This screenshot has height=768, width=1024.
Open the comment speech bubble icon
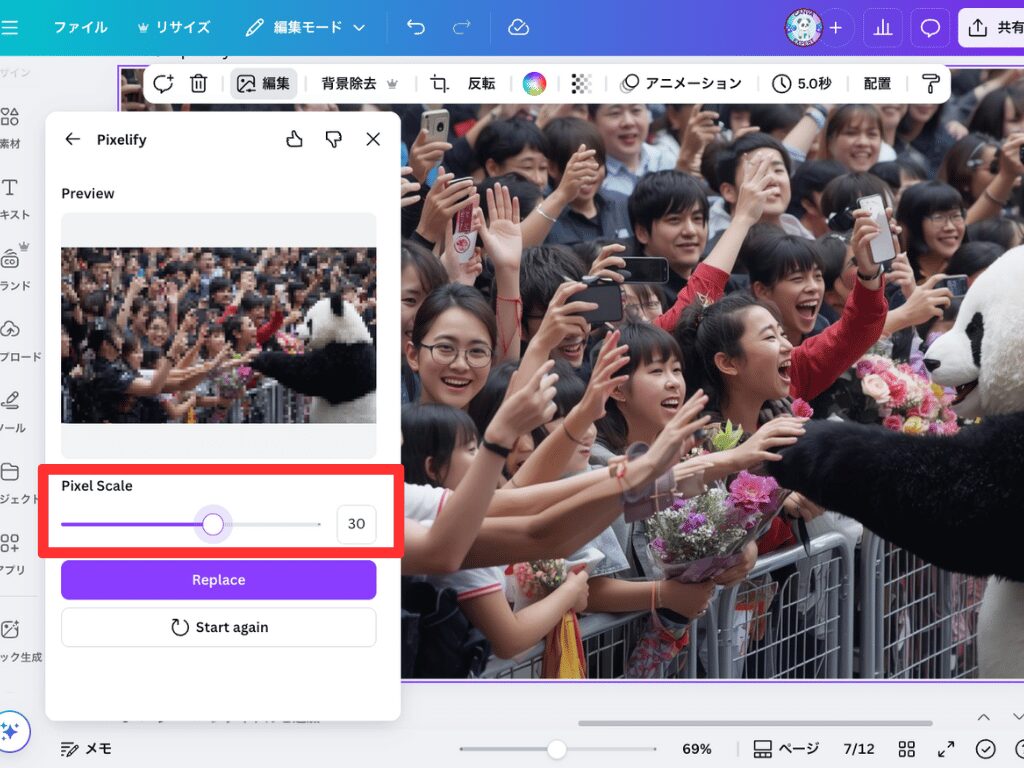[930, 28]
